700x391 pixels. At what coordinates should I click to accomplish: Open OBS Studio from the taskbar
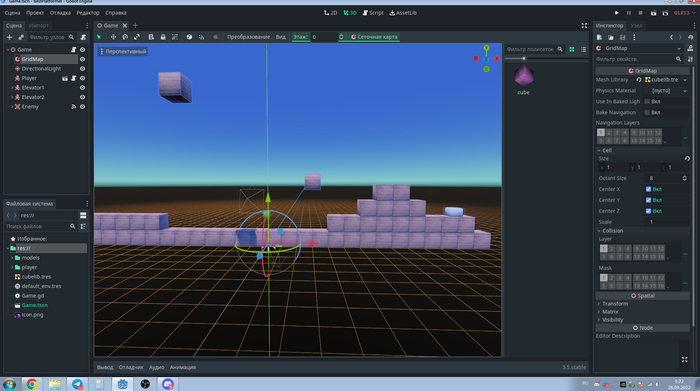click(145, 384)
